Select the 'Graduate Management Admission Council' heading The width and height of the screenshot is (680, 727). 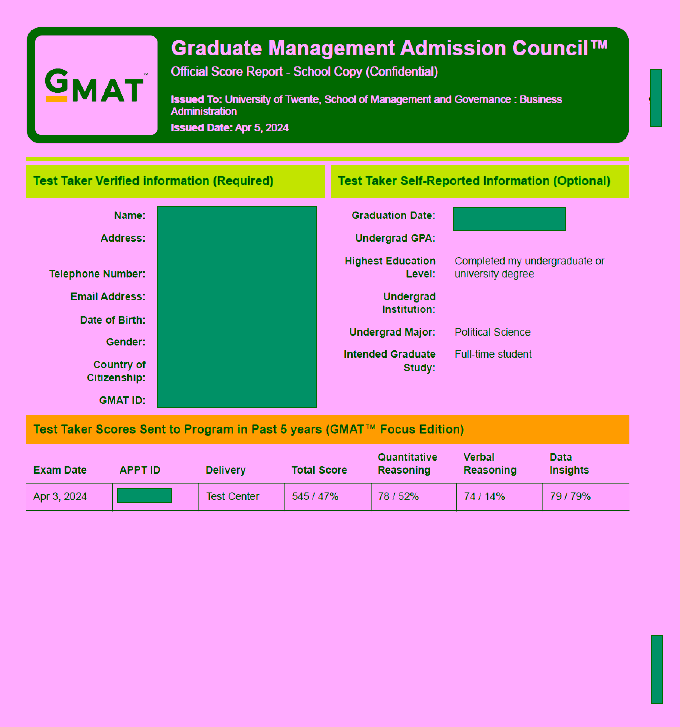389,48
